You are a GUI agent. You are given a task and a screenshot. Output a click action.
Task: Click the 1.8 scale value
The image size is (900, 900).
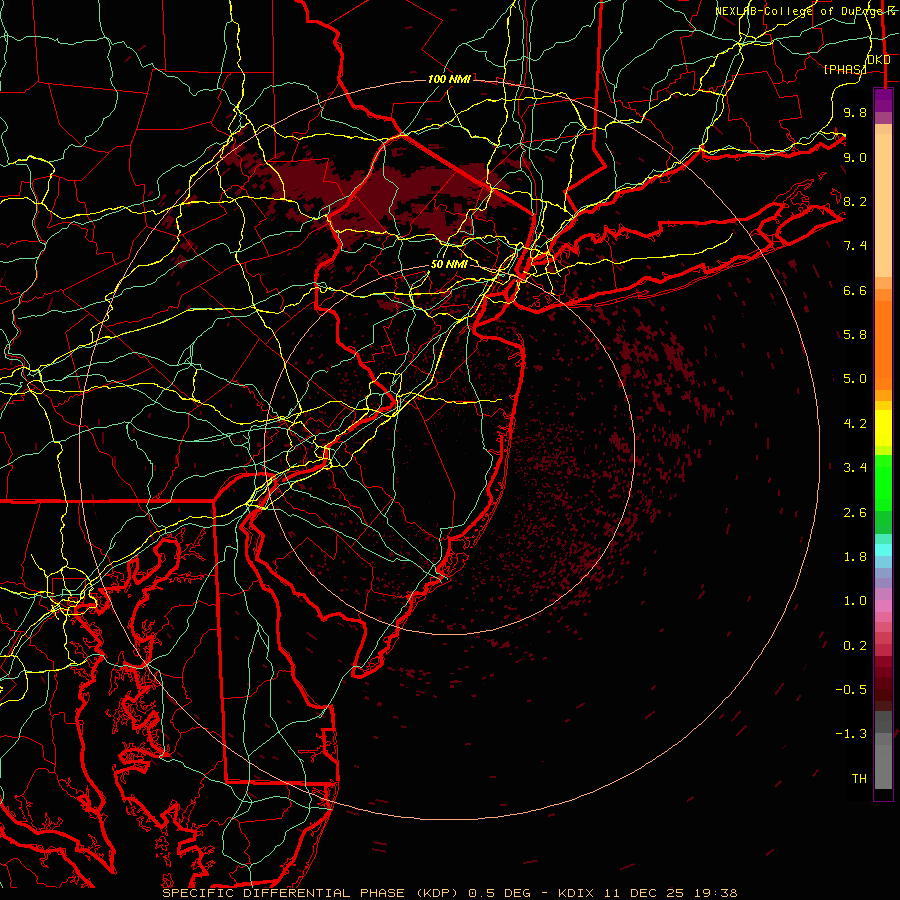(x=855, y=557)
